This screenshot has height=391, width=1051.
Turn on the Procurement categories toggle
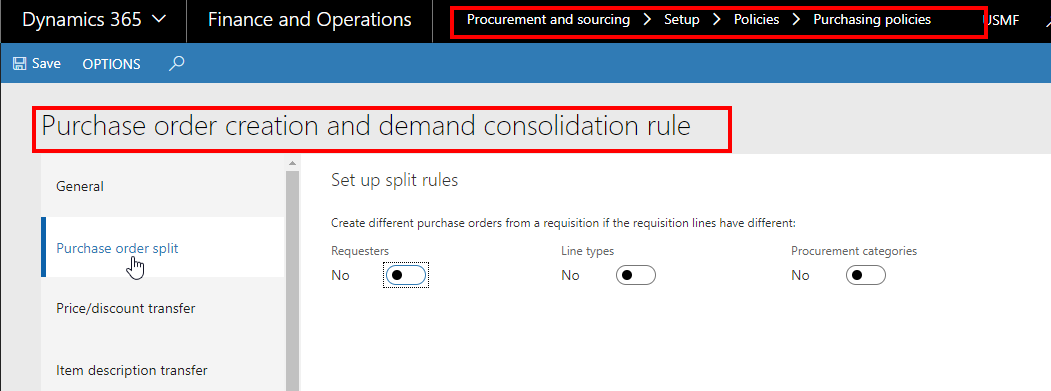point(865,275)
